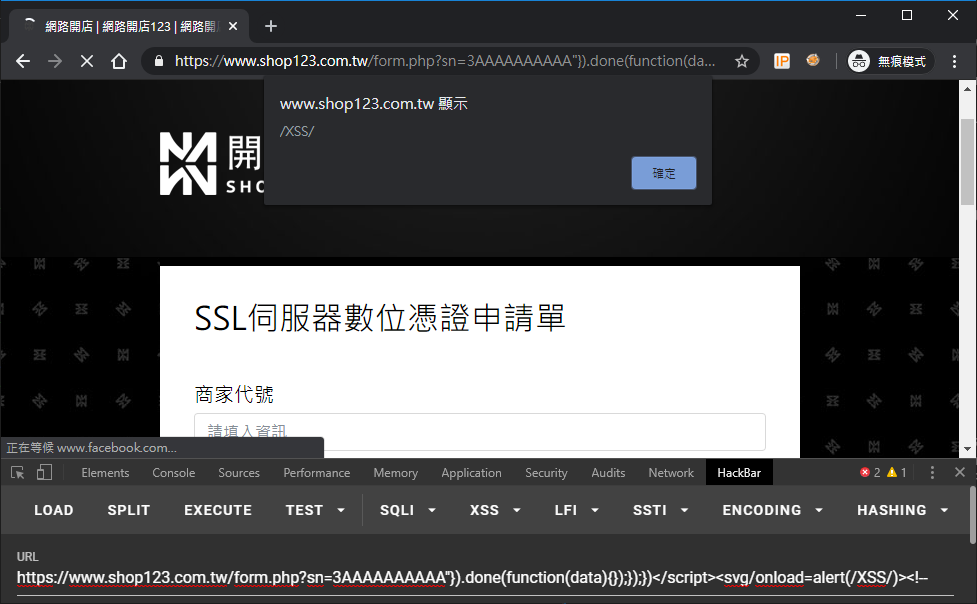
Task: Switch to the Console tab
Action: (174, 472)
